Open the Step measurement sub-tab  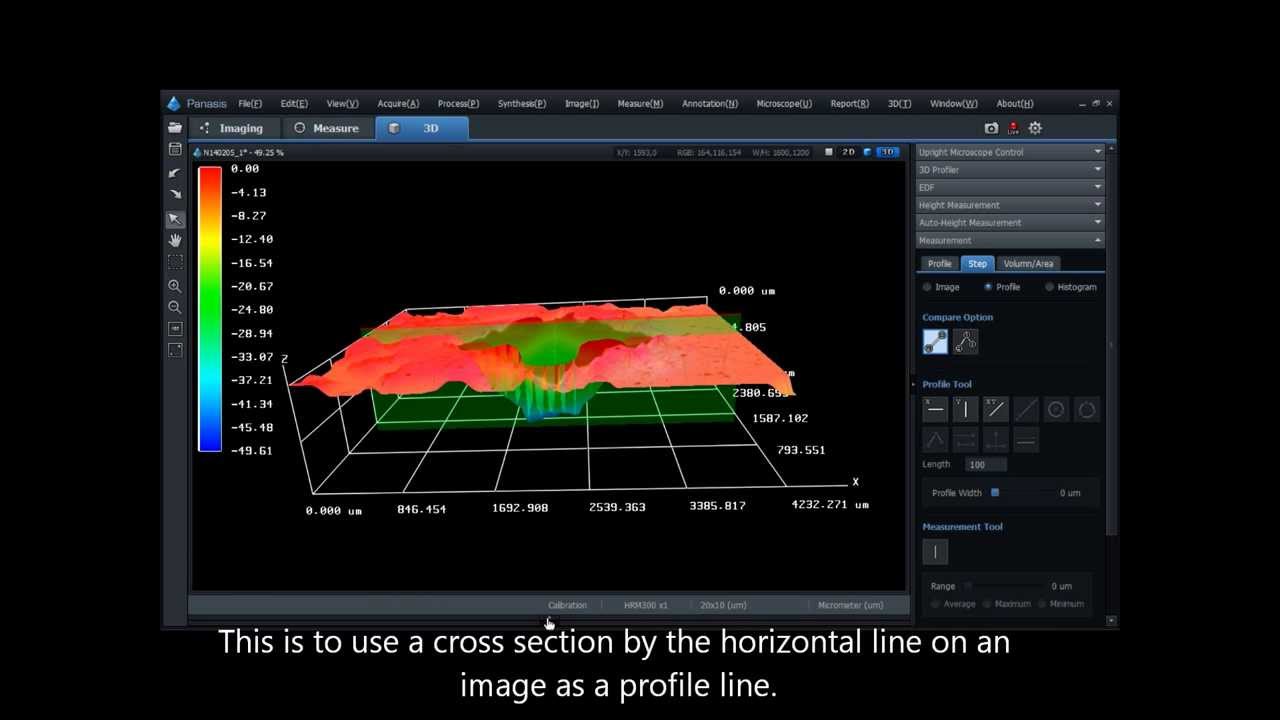(977, 264)
